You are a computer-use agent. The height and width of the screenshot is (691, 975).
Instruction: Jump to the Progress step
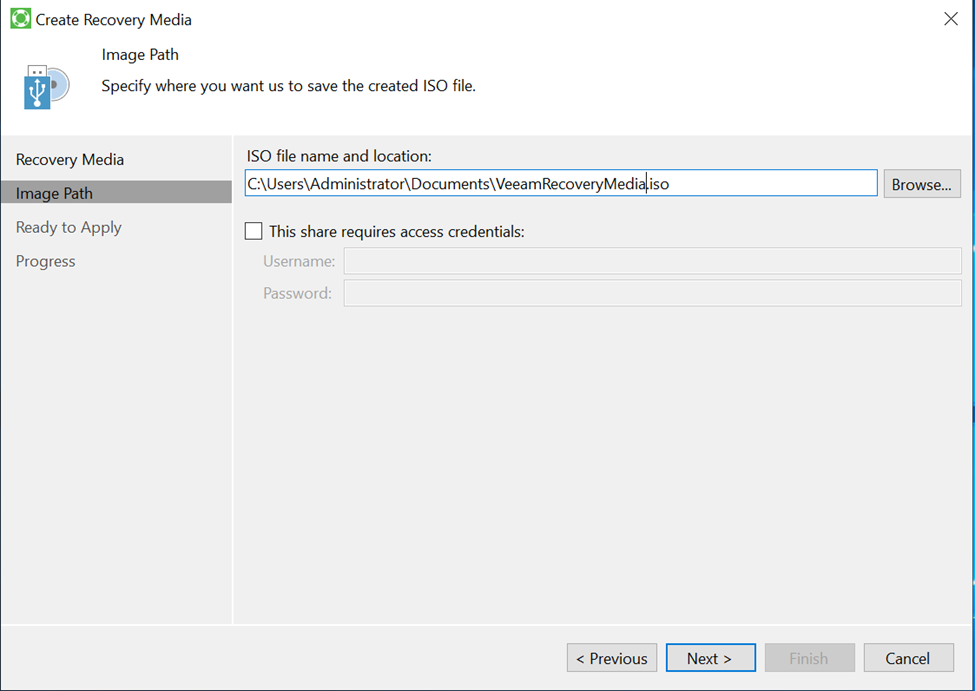tap(46, 261)
